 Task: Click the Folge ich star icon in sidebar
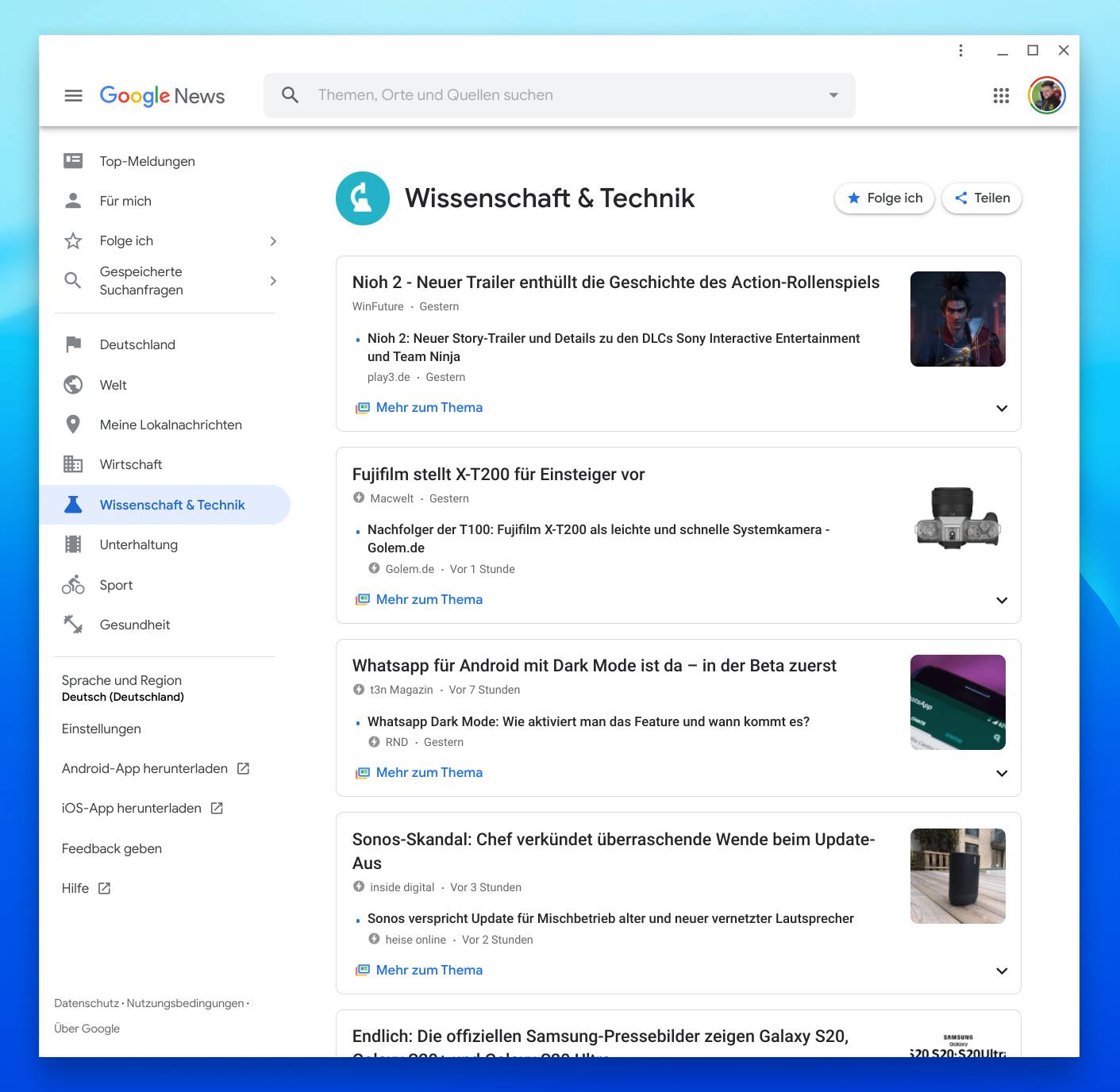73,240
